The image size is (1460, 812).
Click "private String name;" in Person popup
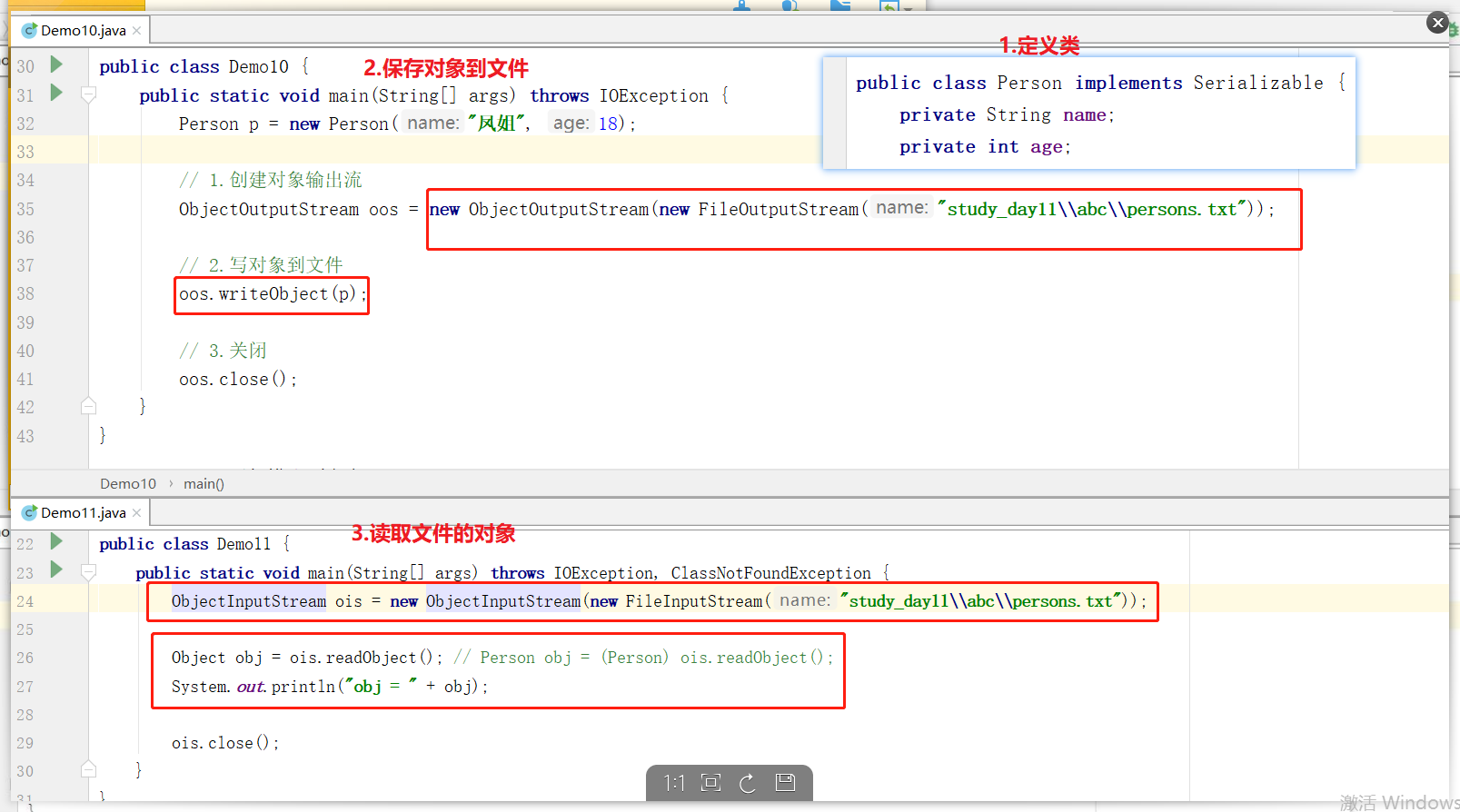[1007, 115]
